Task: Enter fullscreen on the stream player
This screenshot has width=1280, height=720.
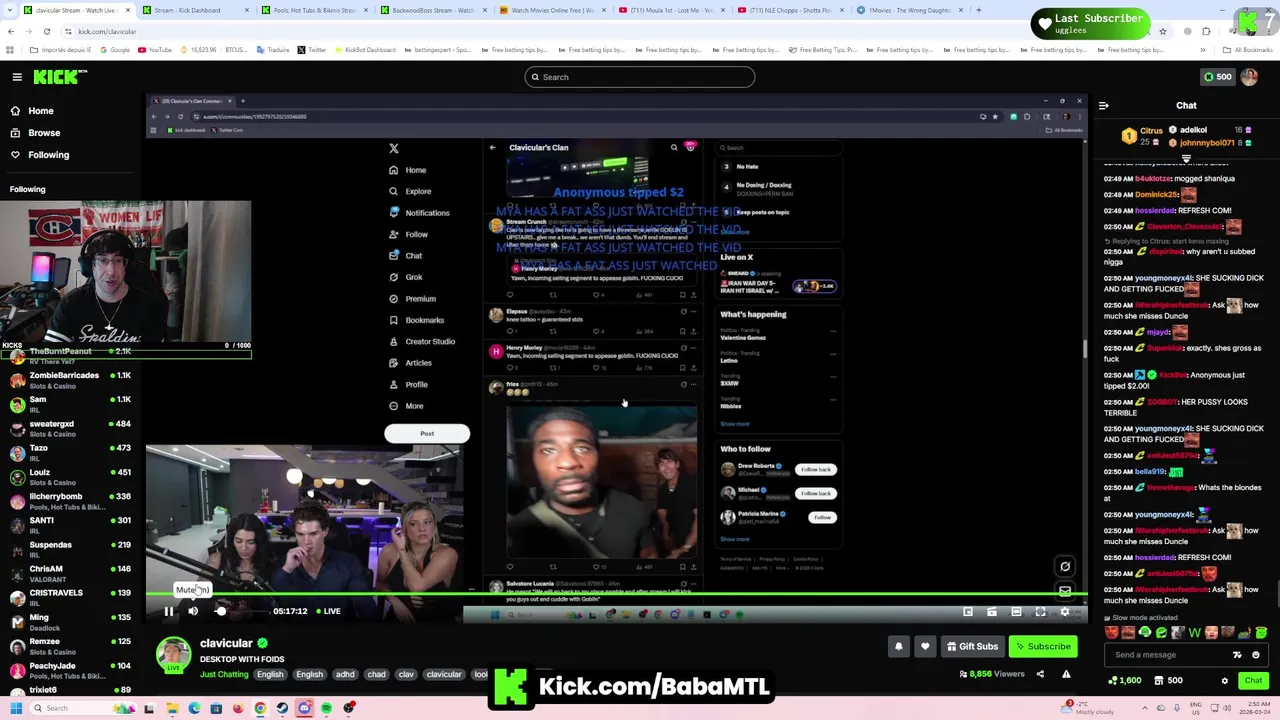Action: point(1040,611)
